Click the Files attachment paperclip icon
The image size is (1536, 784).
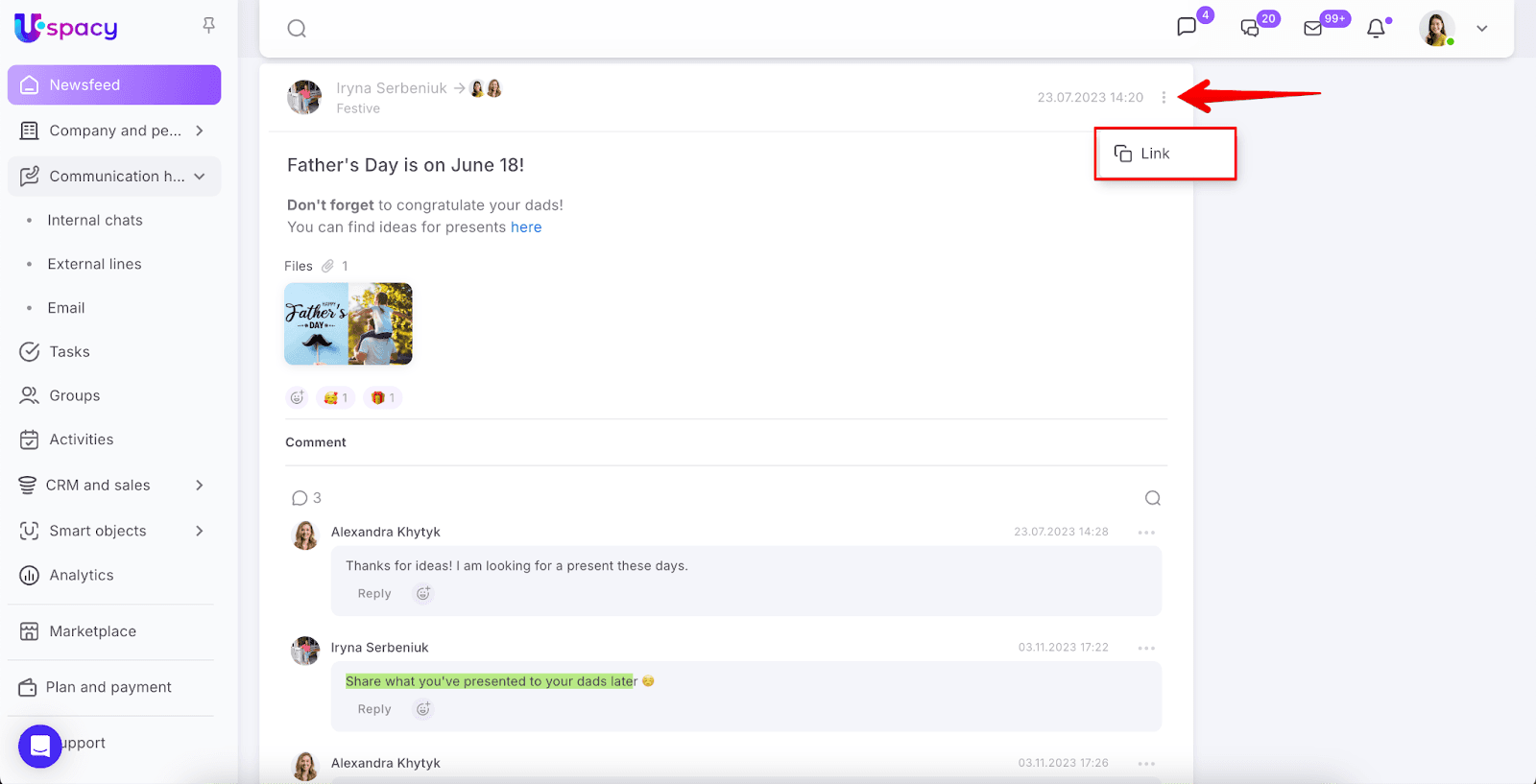click(327, 266)
